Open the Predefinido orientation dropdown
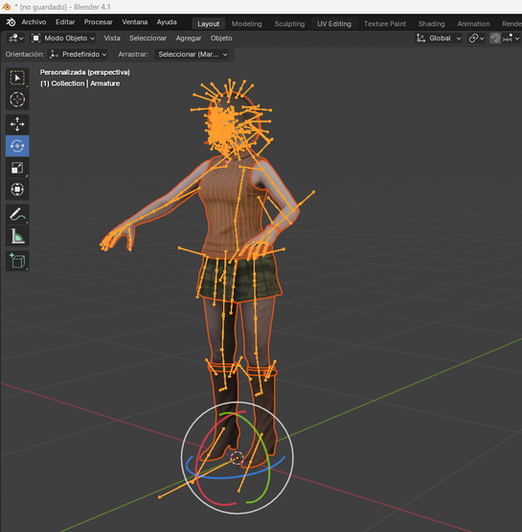The image size is (522, 532). click(x=78, y=54)
